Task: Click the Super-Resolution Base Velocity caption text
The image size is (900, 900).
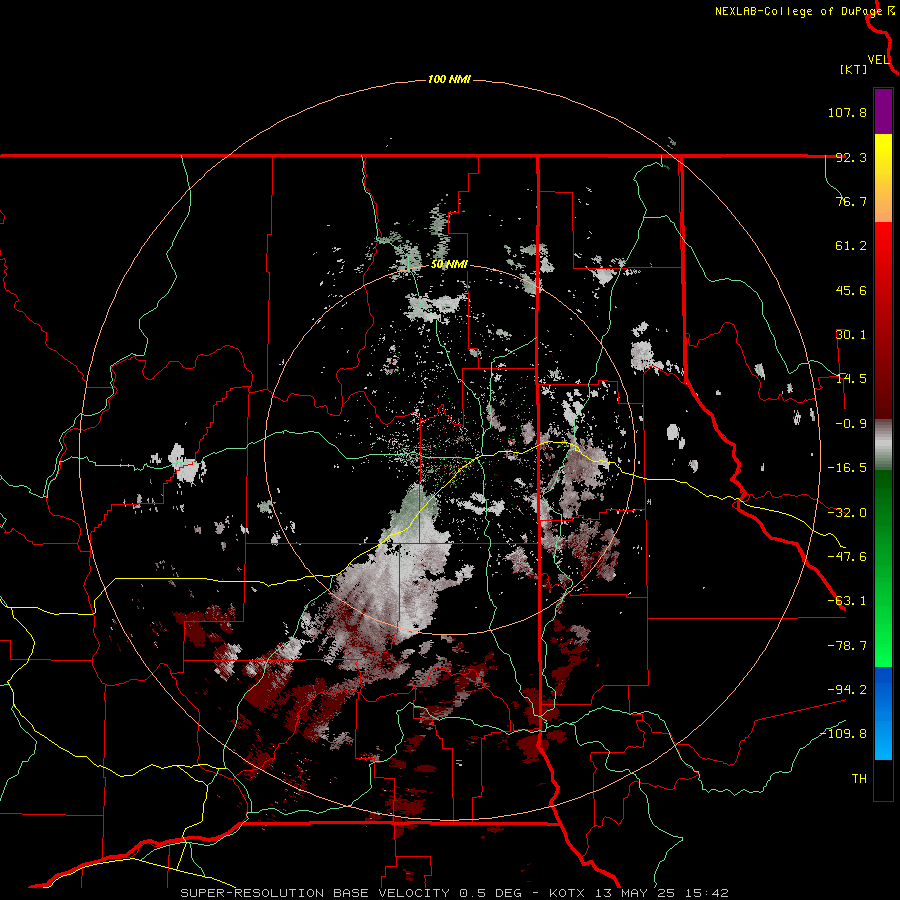Action: pyautogui.click(x=454, y=893)
